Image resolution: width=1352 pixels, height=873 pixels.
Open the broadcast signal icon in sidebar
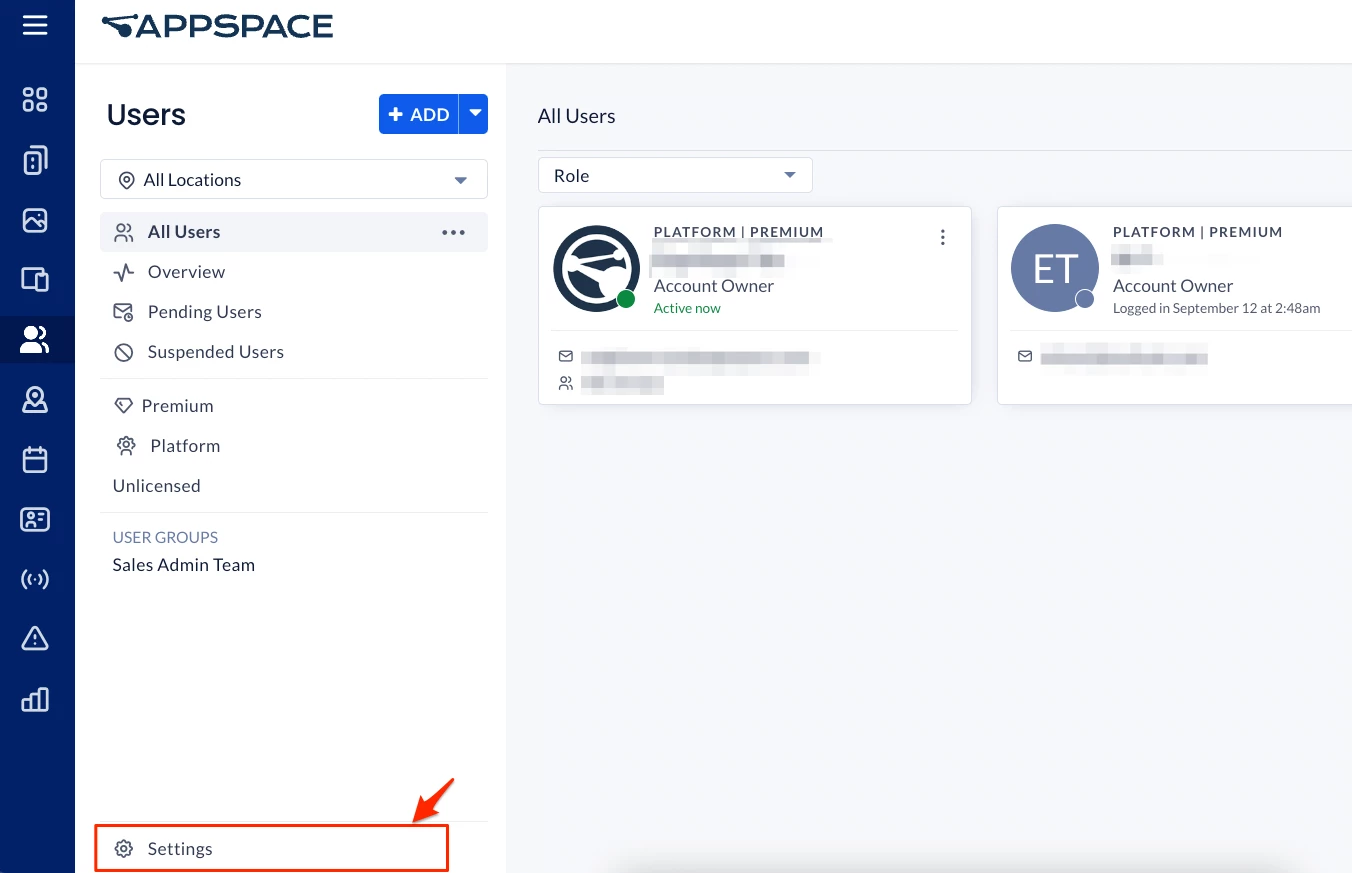(x=35, y=579)
